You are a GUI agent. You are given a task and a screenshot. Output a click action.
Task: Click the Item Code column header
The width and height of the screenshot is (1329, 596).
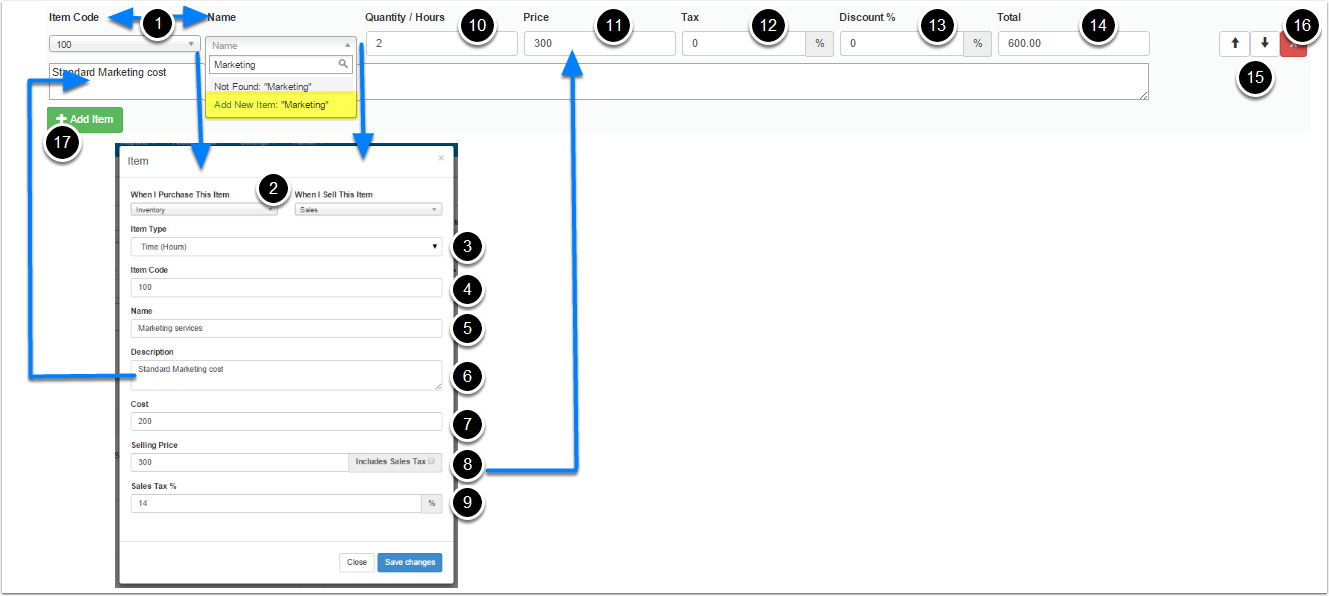point(74,17)
